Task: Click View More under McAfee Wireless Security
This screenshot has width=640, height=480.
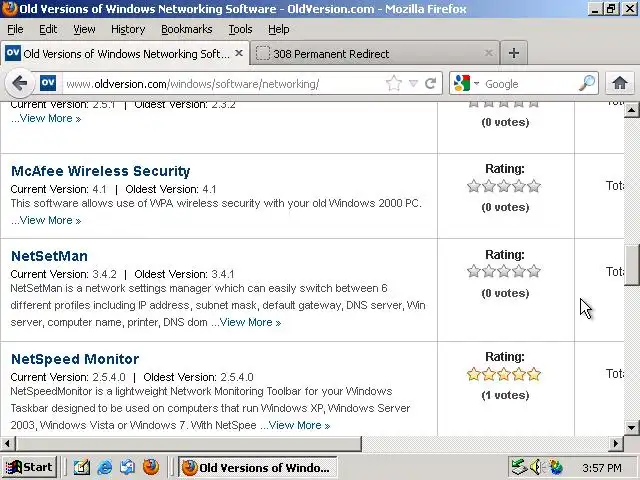Action: [x=50, y=220]
